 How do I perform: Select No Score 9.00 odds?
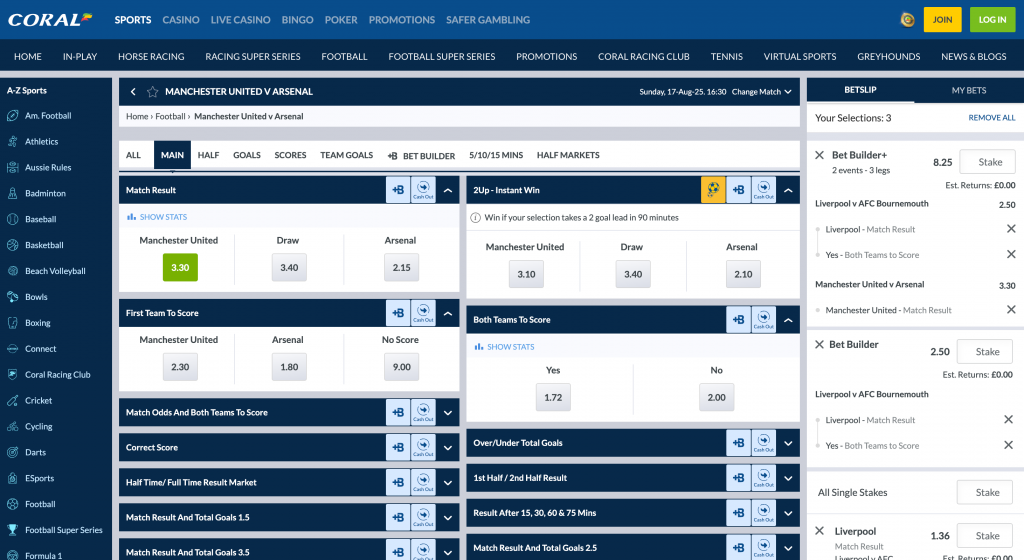tap(402, 367)
